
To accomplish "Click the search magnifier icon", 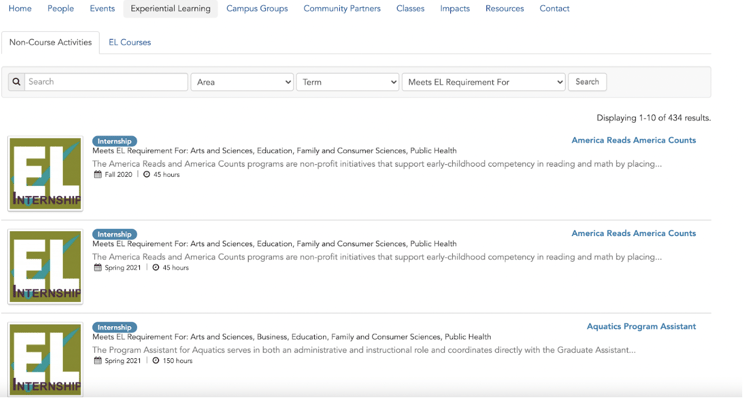I will click(16, 82).
